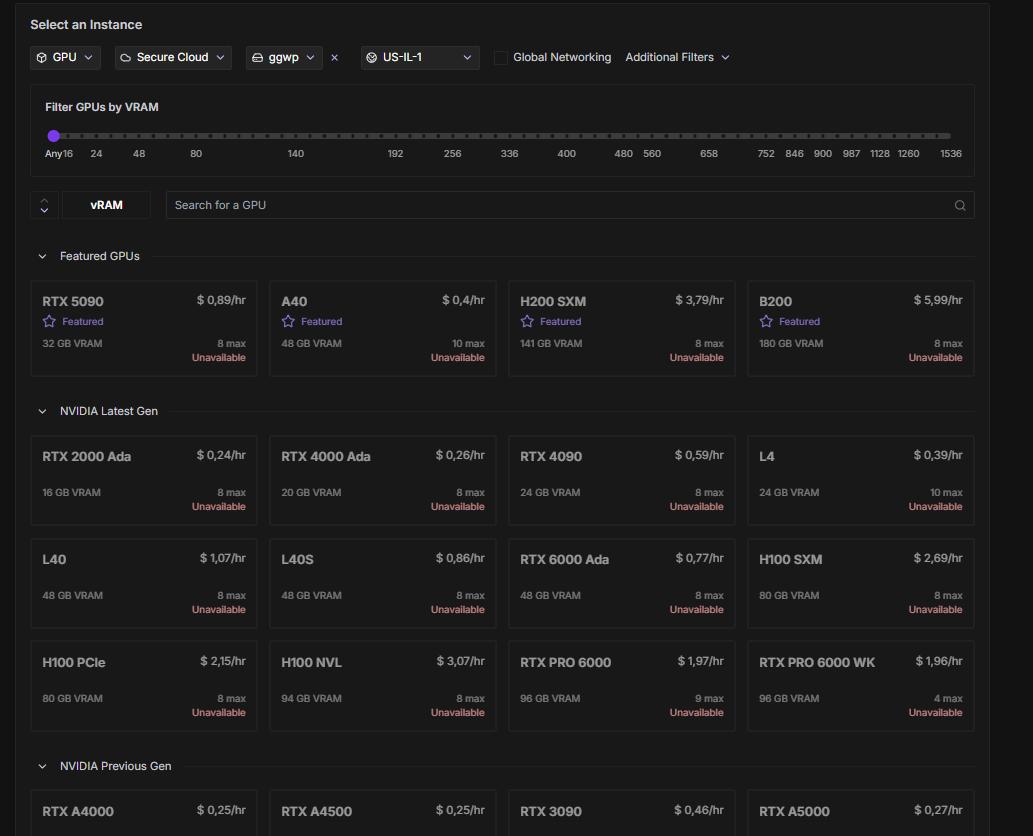Select the L40 GPU card

coord(144,583)
